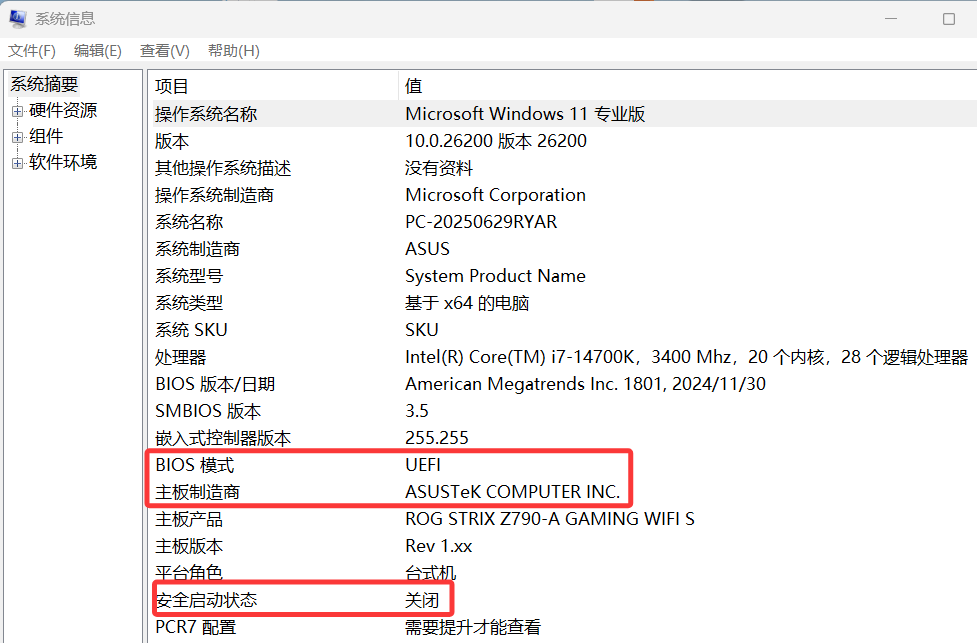Select the 主板制造商 row label
977x643 pixels.
[x=198, y=492]
